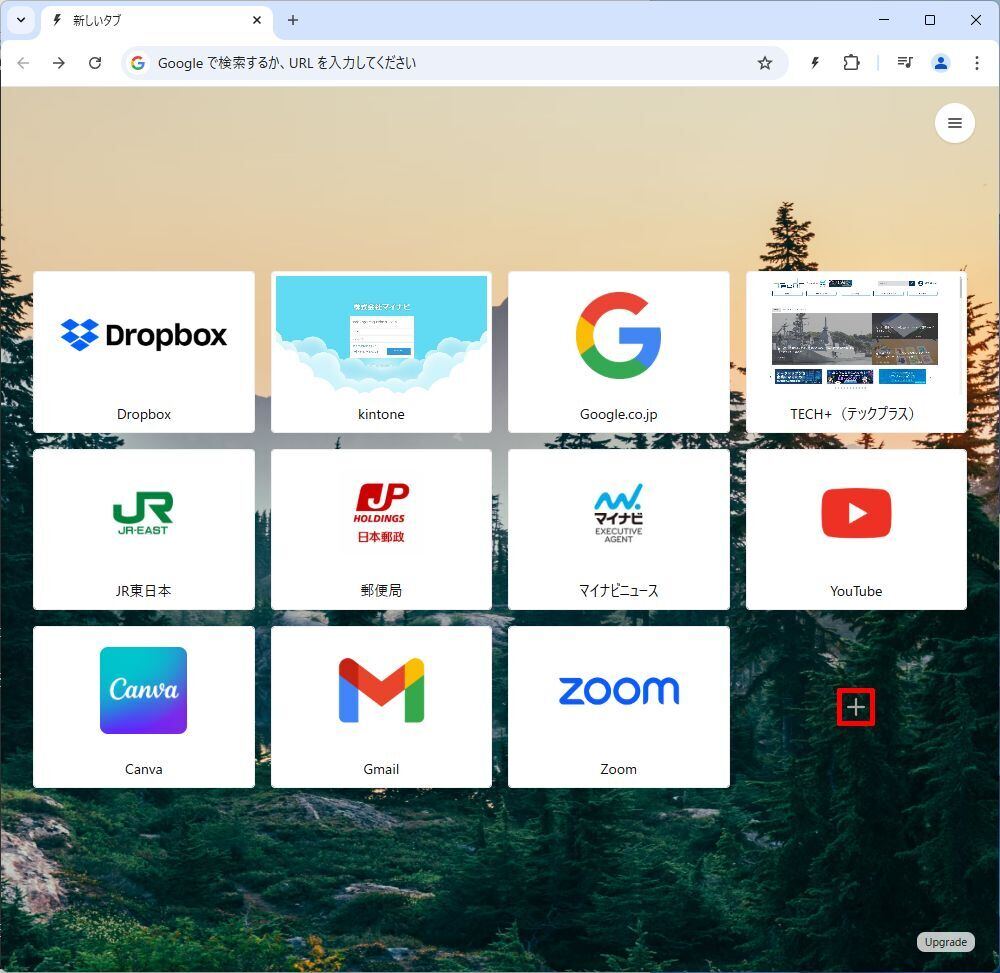Click the Upgrade button

point(945,942)
